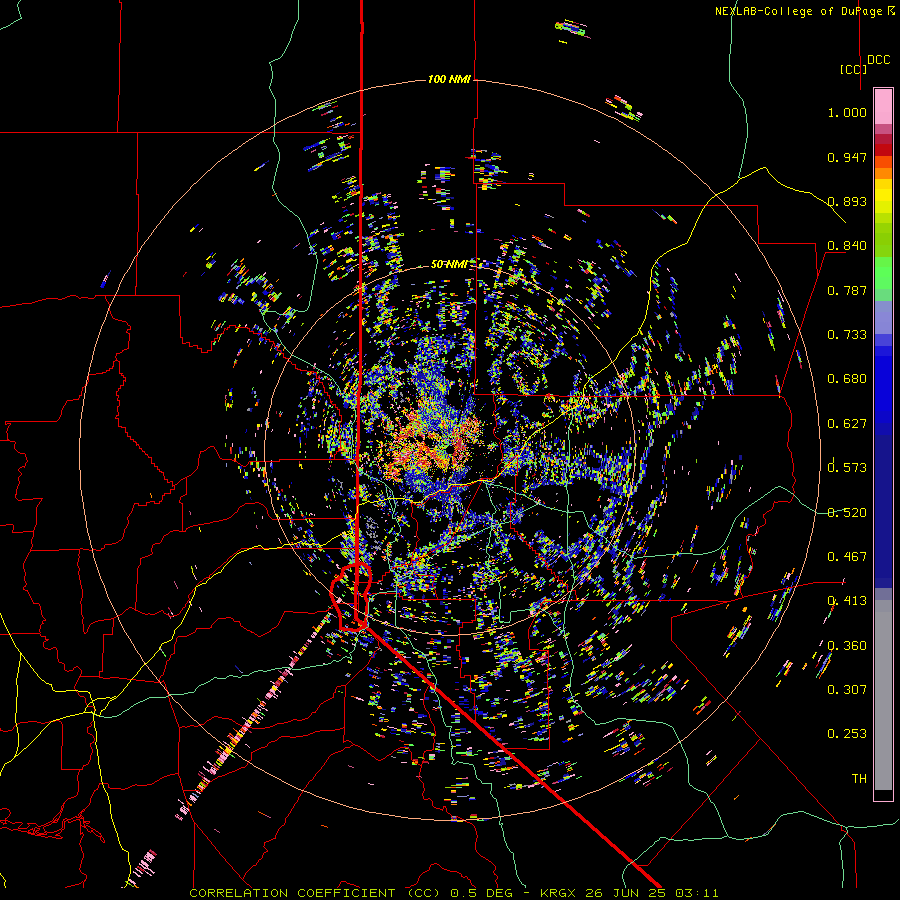Click the 0.893 scale value

pyautogui.click(x=847, y=201)
